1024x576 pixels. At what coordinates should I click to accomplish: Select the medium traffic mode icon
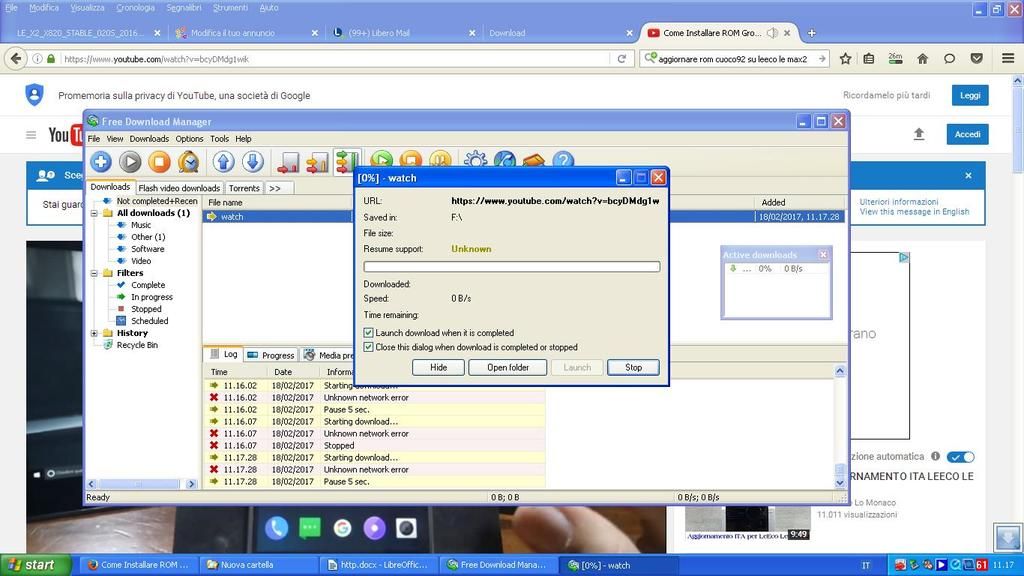317,161
